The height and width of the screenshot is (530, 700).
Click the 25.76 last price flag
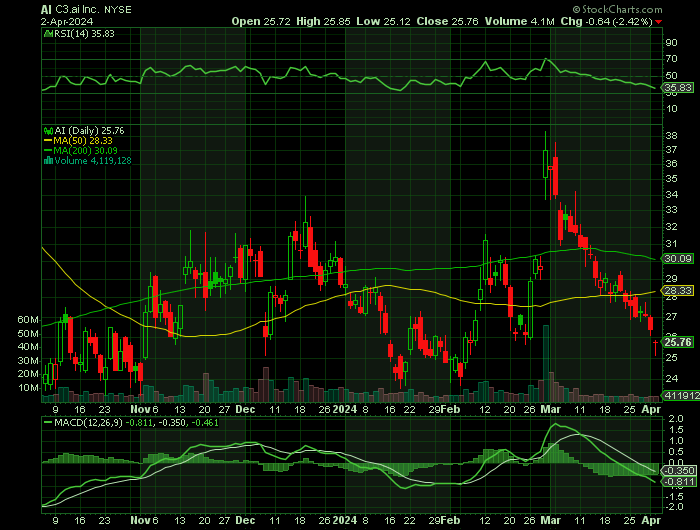click(x=678, y=342)
